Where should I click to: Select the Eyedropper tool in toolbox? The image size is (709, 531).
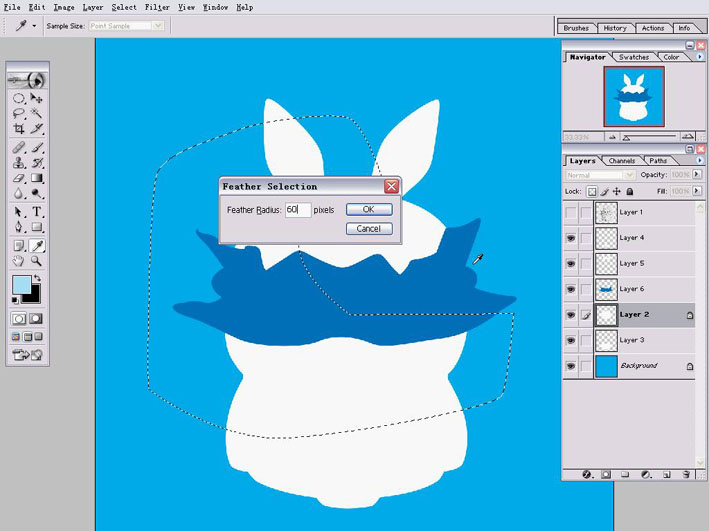point(36,246)
